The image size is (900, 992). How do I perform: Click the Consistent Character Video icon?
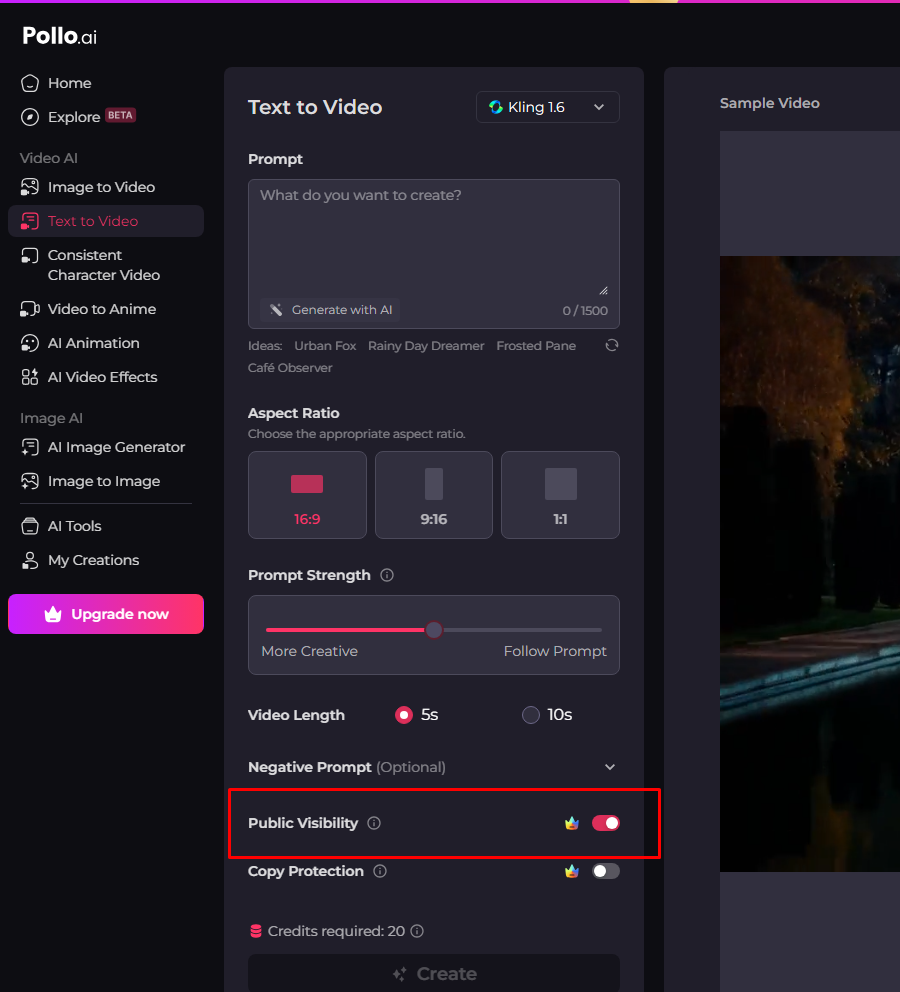(30, 255)
